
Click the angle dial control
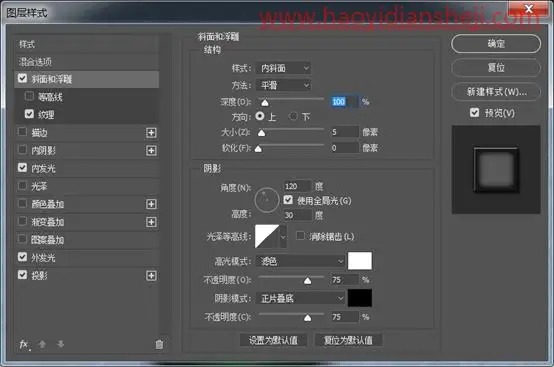tap(266, 200)
